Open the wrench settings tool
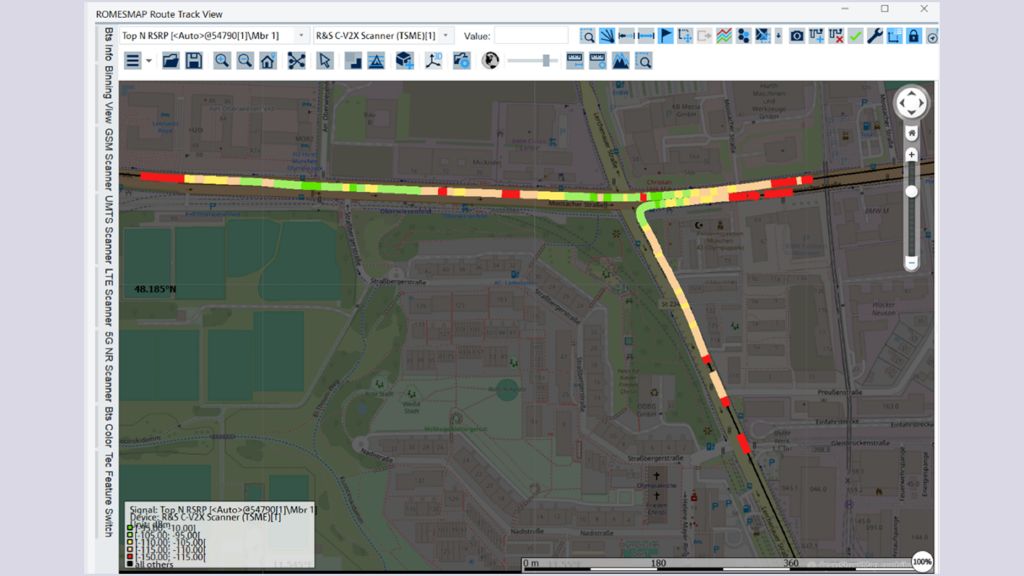This screenshot has height=576, width=1024. (875, 35)
